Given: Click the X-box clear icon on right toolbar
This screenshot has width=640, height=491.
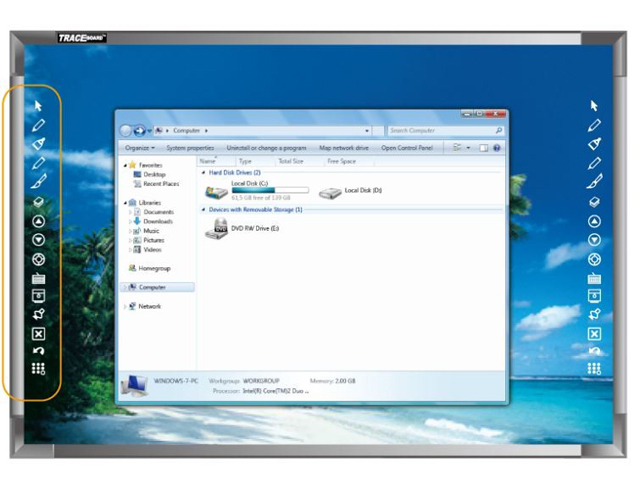Looking at the screenshot, I should [x=594, y=333].
